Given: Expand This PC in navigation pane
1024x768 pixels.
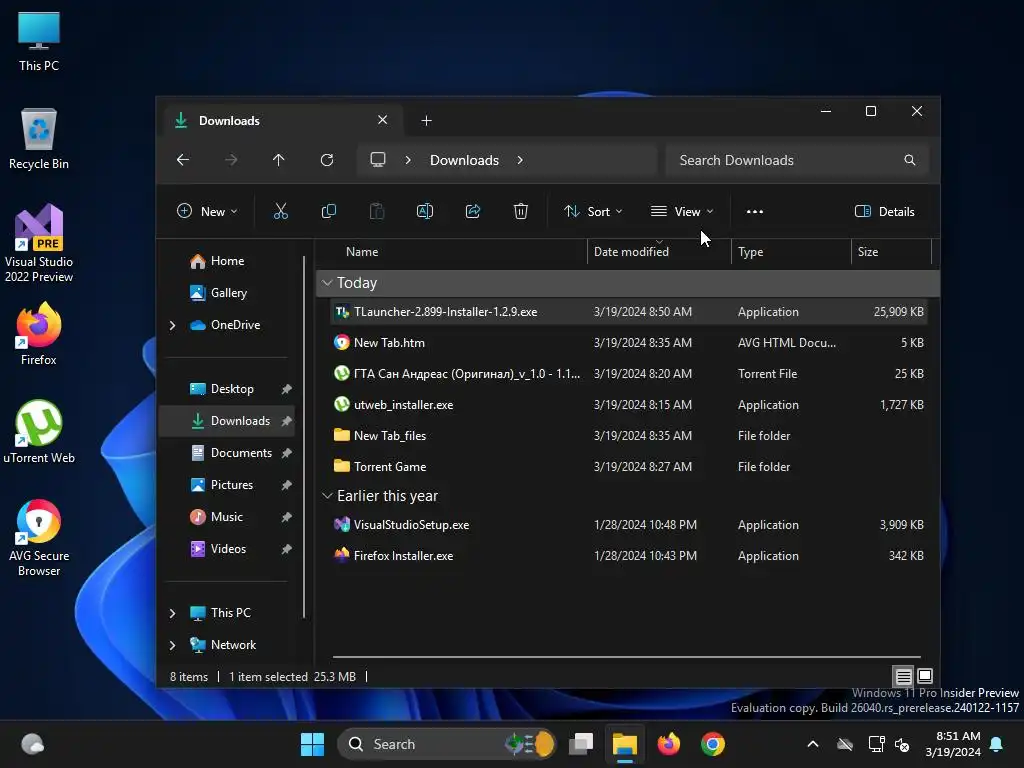Looking at the screenshot, I should [172, 613].
